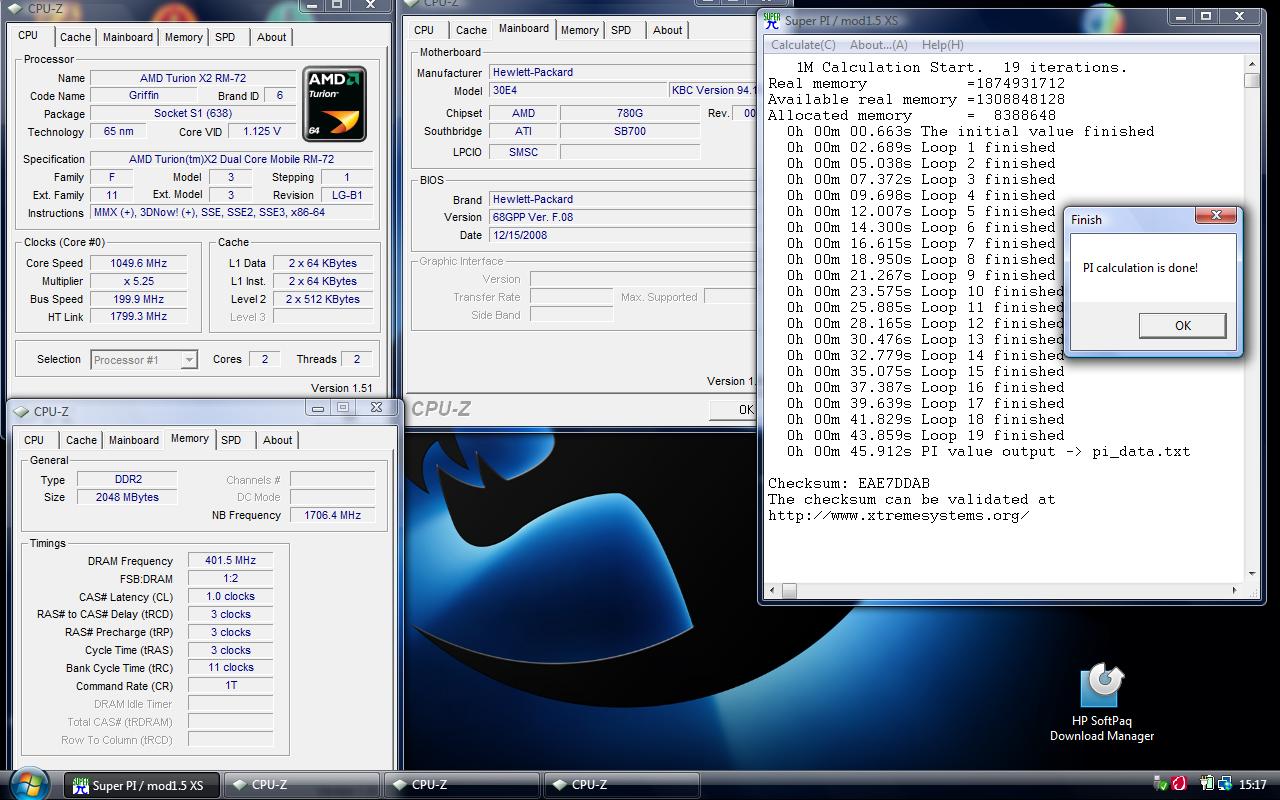Image resolution: width=1280 pixels, height=800 pixels.
Task: Click the motherboard Manufacturer field Hewlett-Packard
Action: click(x=622, y=72)
